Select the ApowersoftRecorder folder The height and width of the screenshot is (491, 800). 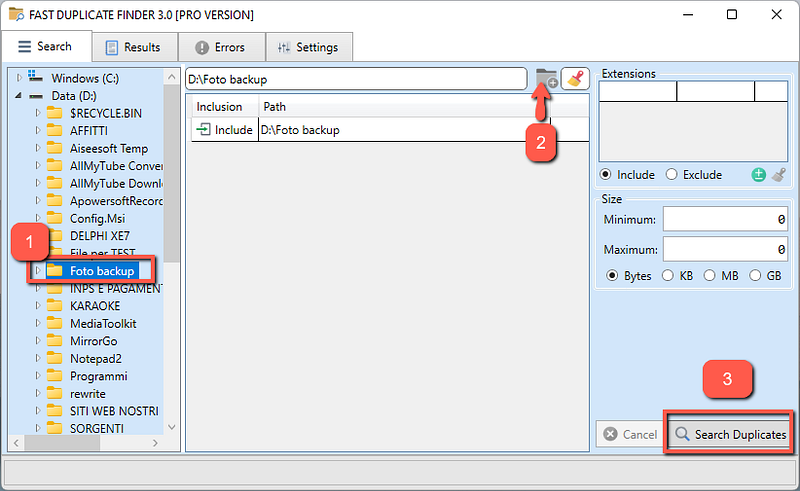[116, 201]
